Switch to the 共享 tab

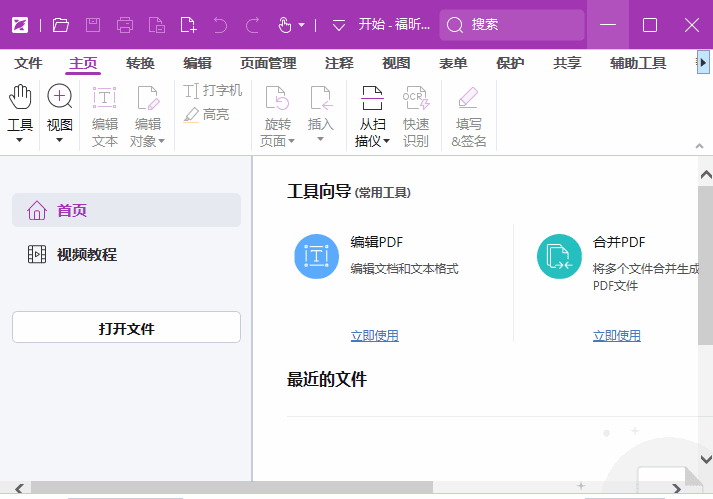[x=567, y=63]
